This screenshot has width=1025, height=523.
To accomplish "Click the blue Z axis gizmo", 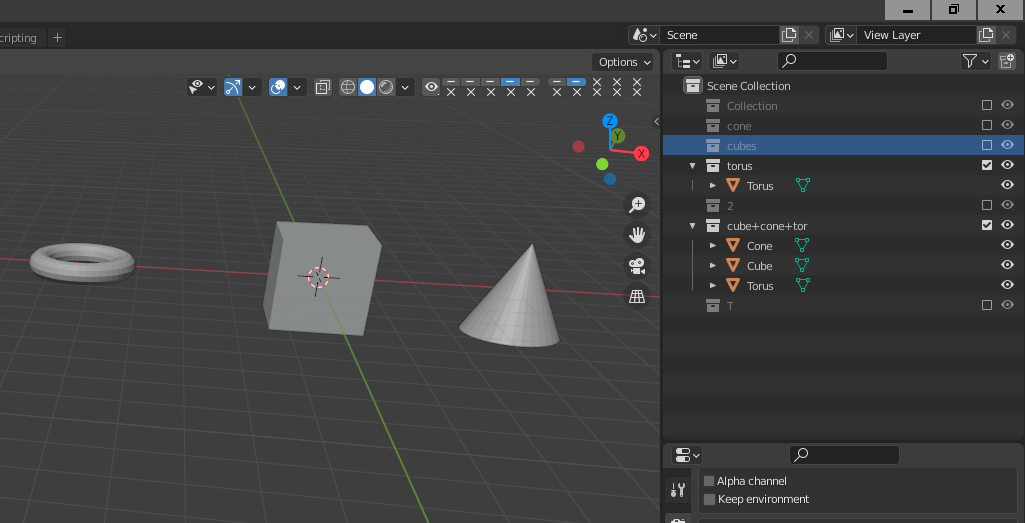I will pyautogui.click(x=610, y=121).
